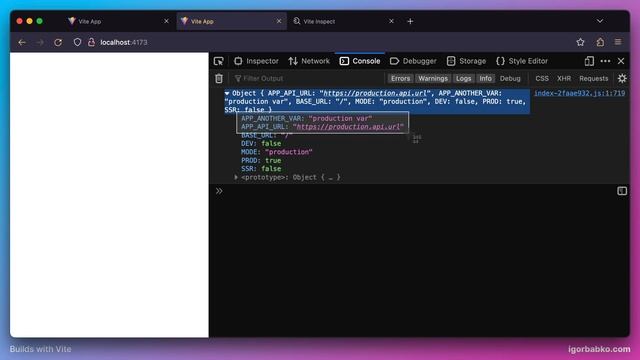Focus the Filter Output field
This screenshot has width=640, height=360.
308,78
